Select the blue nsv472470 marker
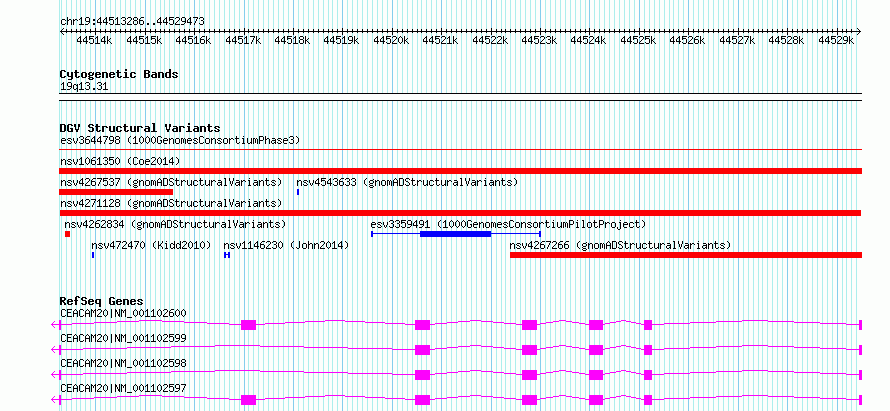Image resolution: width=890 pixels, height=411 pixels. coord(93,255)
